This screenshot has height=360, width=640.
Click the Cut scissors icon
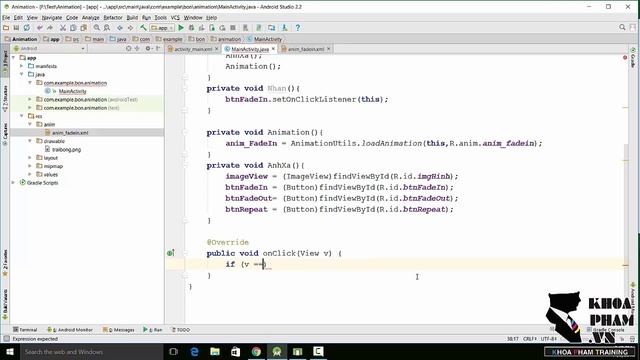[x=63, y=28]
